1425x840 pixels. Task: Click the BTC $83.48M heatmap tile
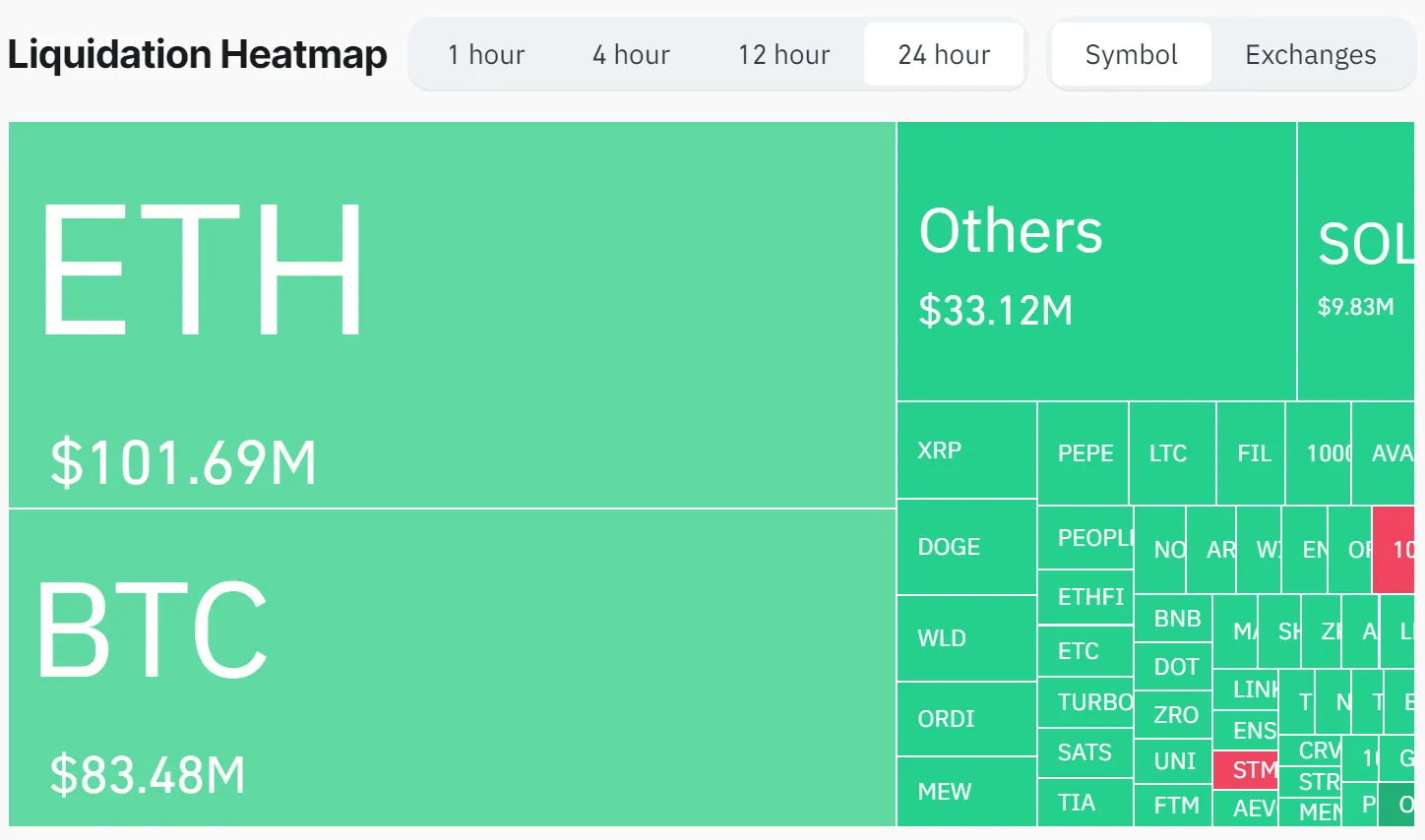[452, 668]
